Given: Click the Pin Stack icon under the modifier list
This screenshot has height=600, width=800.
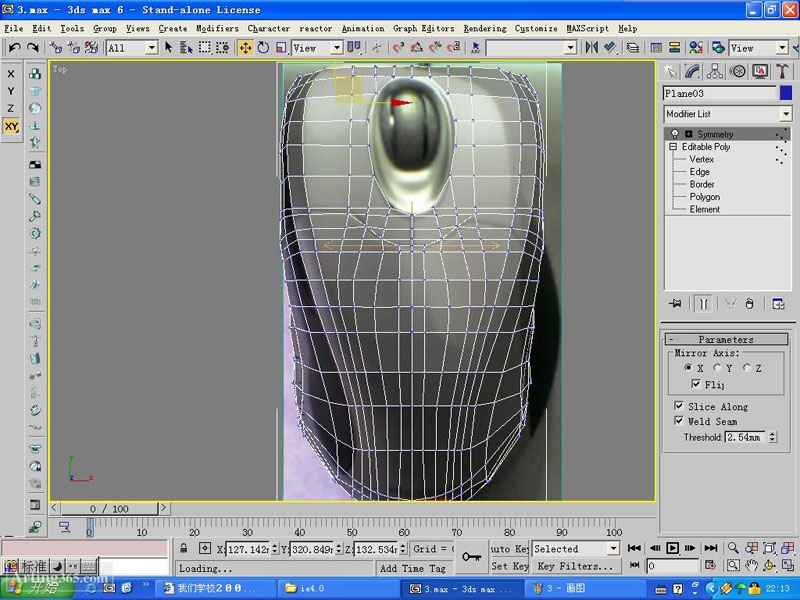Looking at the screenshot, I should point(675,302).
